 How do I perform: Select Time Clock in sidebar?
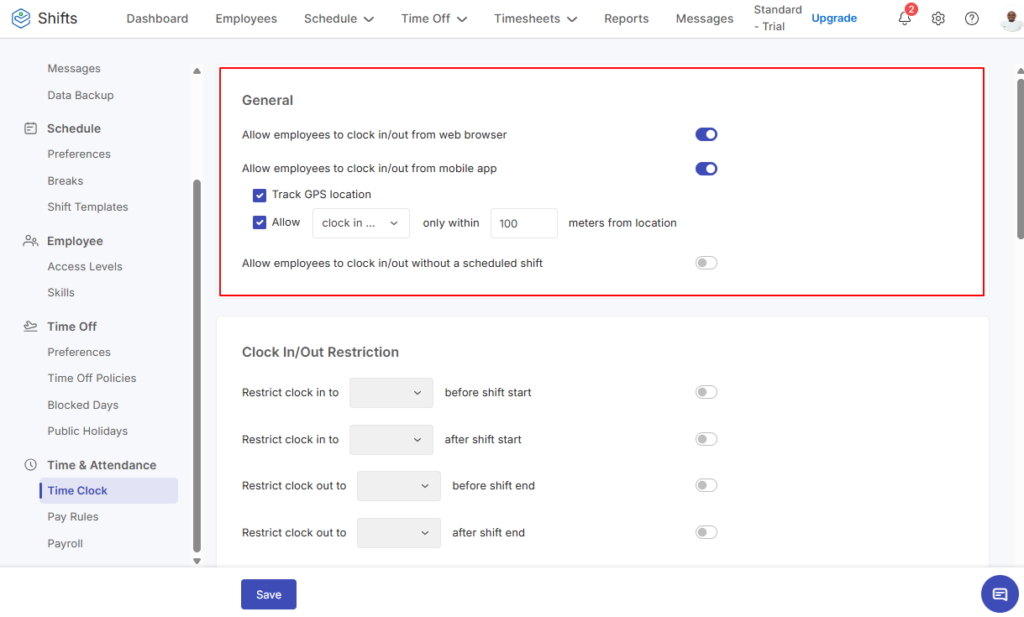(x=108, y=490)
